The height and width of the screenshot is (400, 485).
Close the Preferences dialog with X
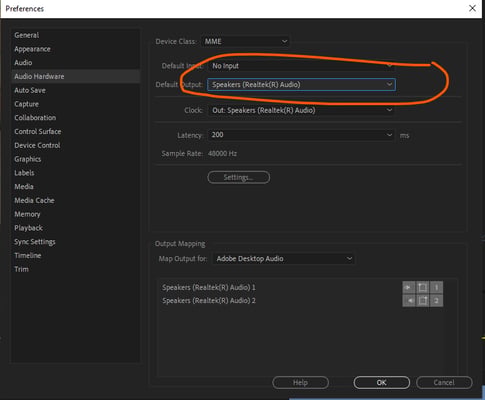pos(472,8)
